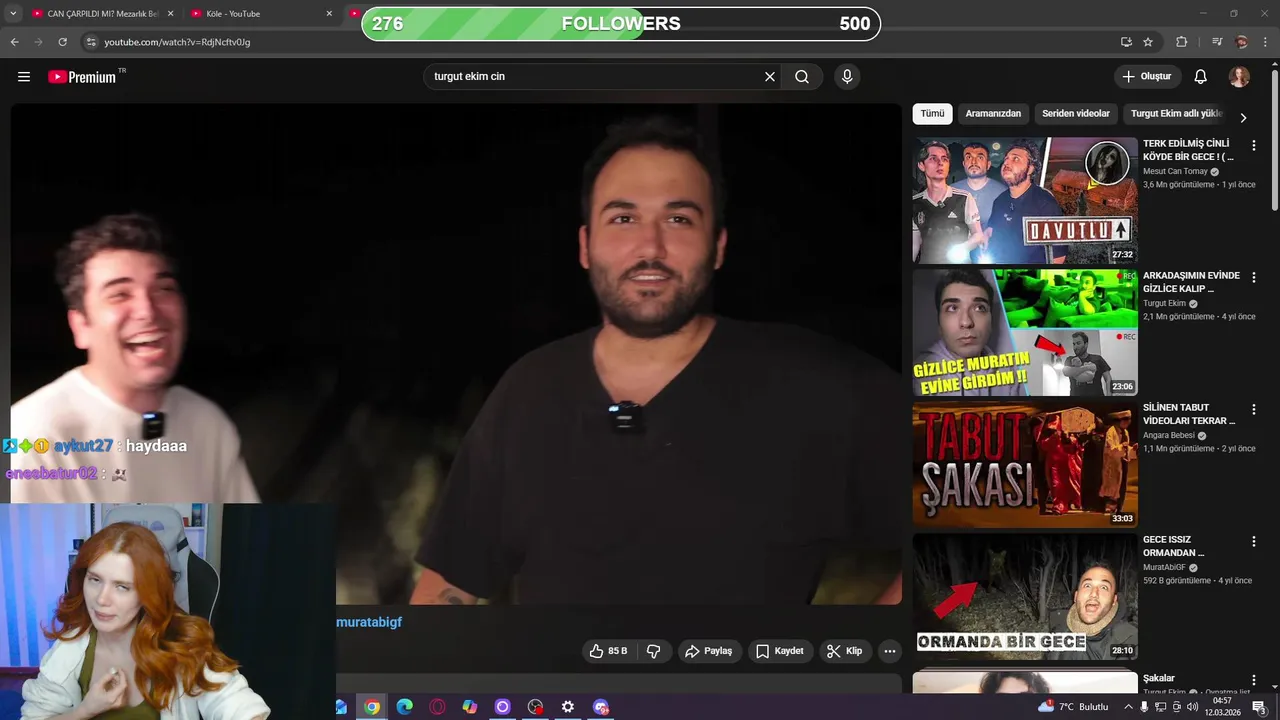The image size is (1280, 720).
Task: Close the Köle - YouTube tab
Action: (x=329, y=14)
